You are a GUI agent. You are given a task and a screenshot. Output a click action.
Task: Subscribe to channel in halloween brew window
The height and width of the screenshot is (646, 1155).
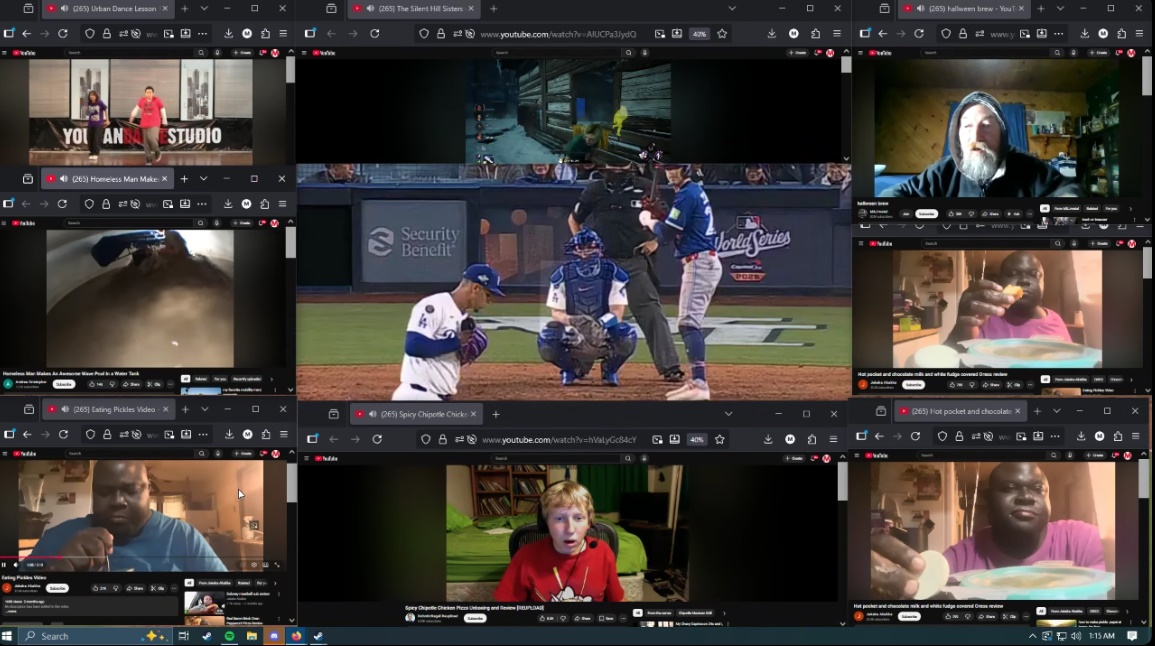click(x=926, y=214)
